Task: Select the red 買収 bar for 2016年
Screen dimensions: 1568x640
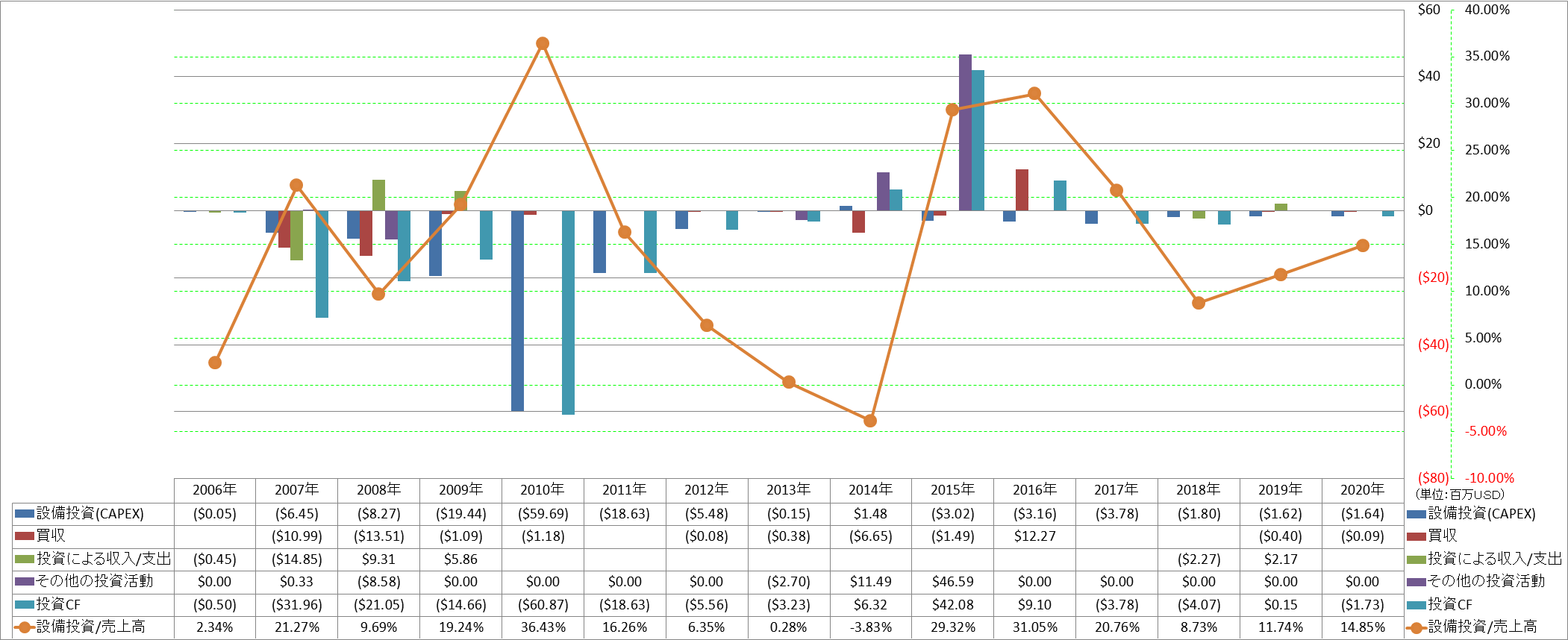Action: click(1022, 190)
